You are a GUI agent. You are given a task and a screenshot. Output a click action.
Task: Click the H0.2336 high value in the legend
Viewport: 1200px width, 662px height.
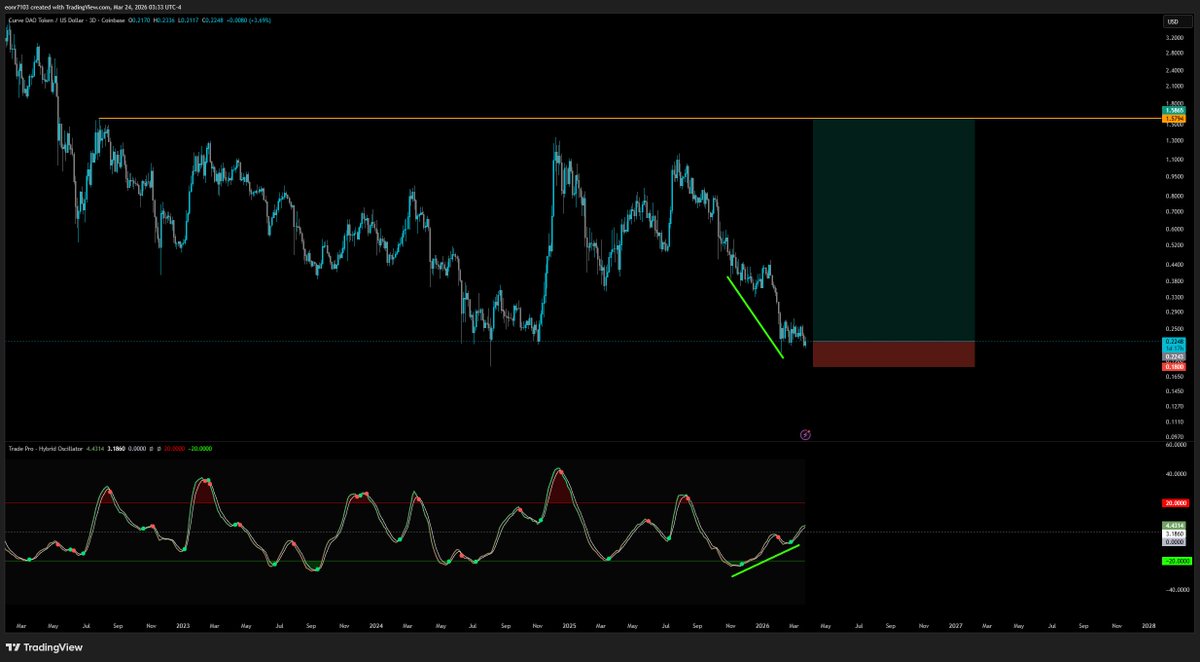pyautogui.click(x=164, y=20)
